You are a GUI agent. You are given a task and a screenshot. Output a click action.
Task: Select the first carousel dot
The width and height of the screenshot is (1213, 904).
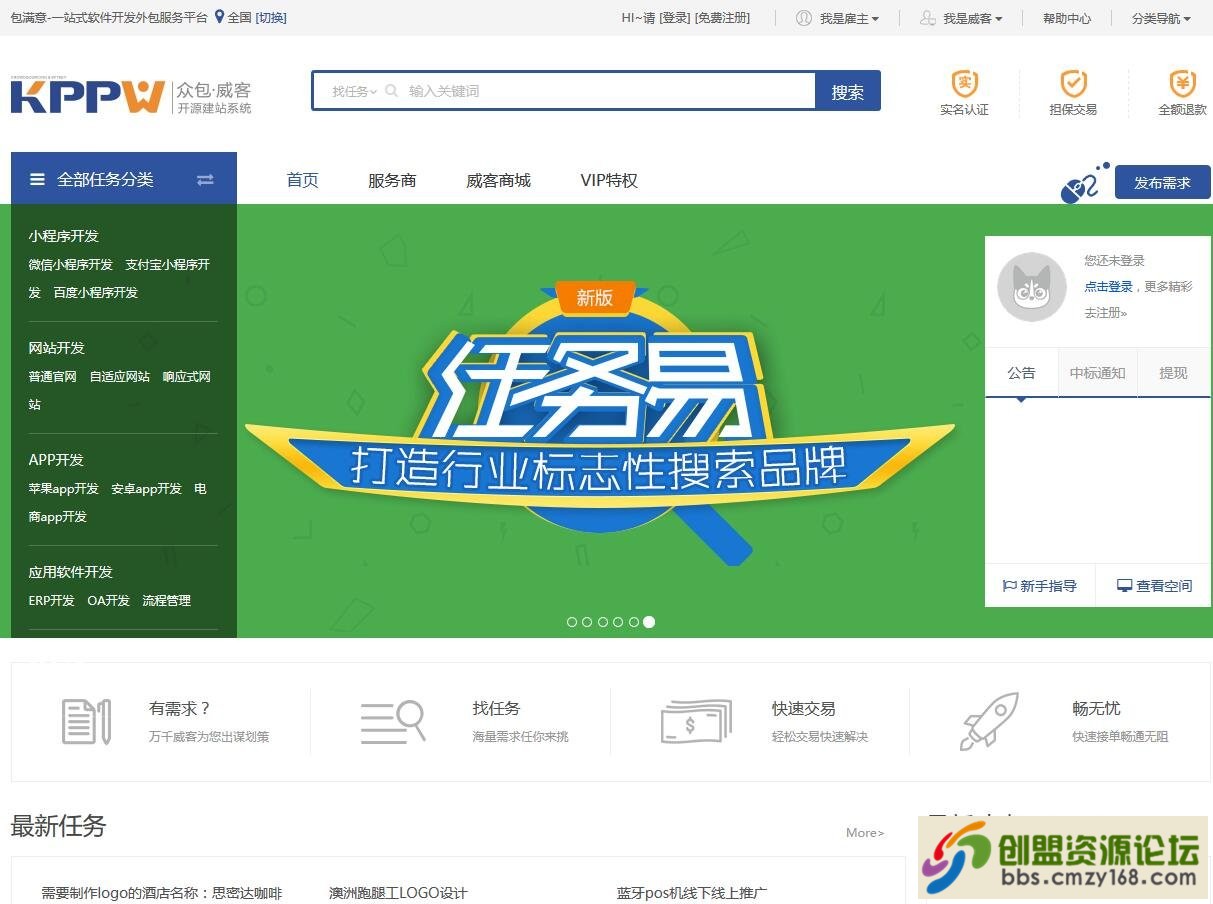tap(572, 622)
